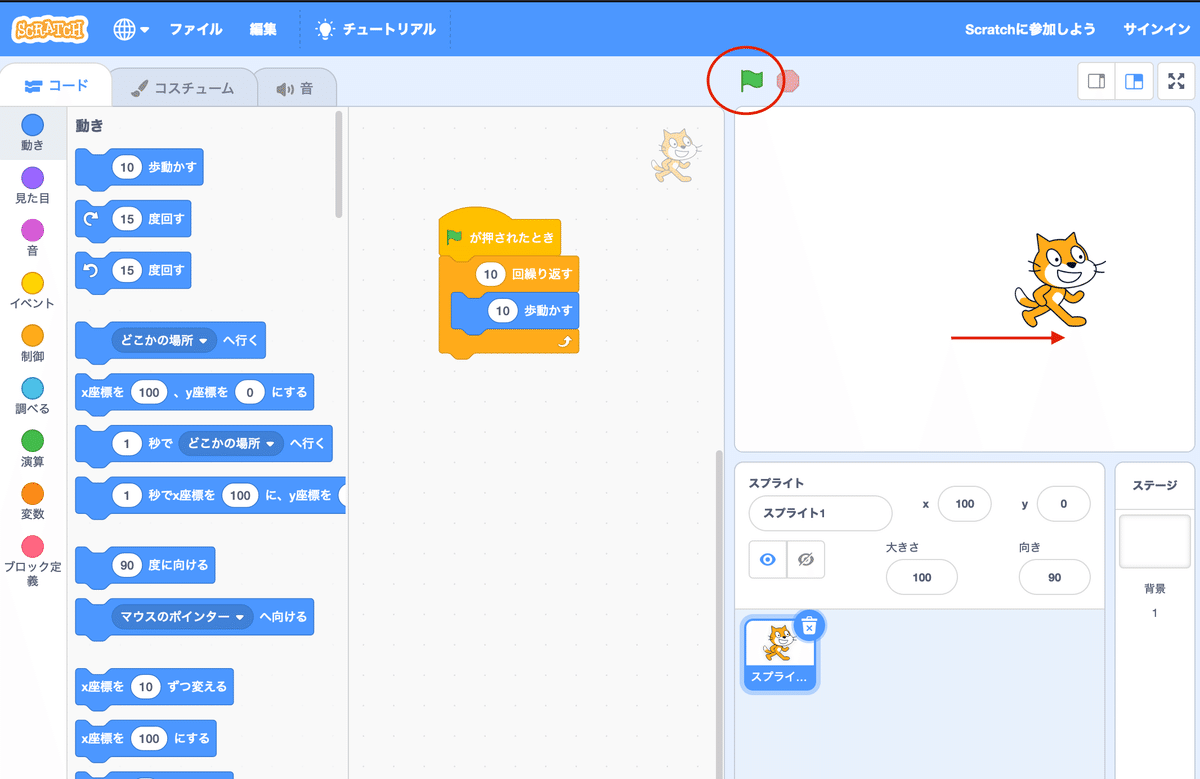Screen dimensions: 1200x779
Task: Click the サインイン link
Action: tap(1156, 29)
